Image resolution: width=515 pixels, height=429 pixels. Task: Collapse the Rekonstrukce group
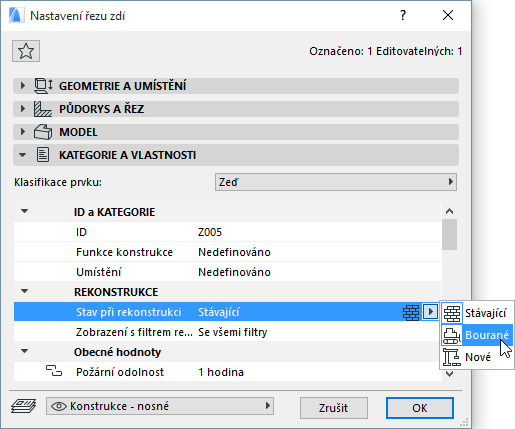pyautogui.click(x=24, y=291)
